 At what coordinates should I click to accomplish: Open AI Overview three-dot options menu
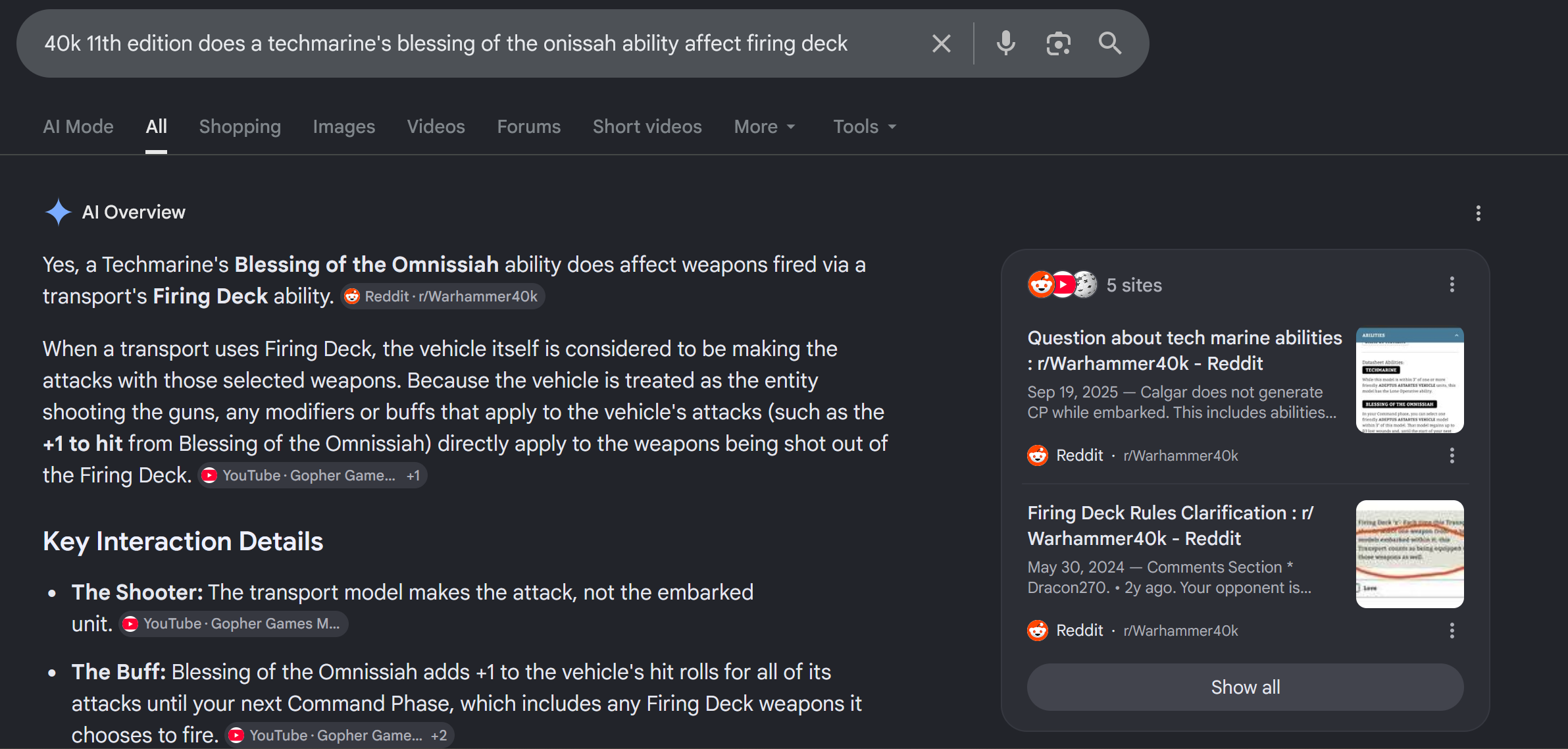pyautogui.click(x=1478, y=213)
